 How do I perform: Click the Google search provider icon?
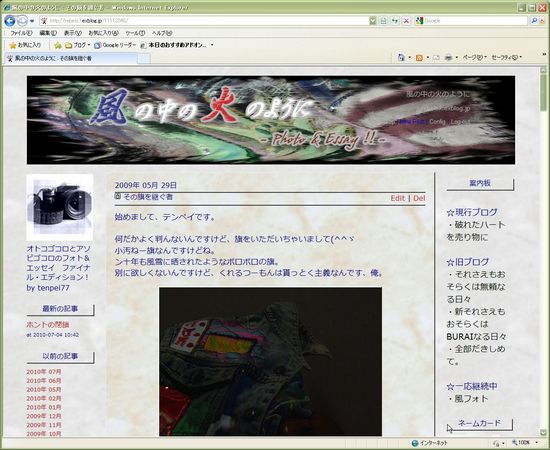pyautogui.click(x=419, y=21)
